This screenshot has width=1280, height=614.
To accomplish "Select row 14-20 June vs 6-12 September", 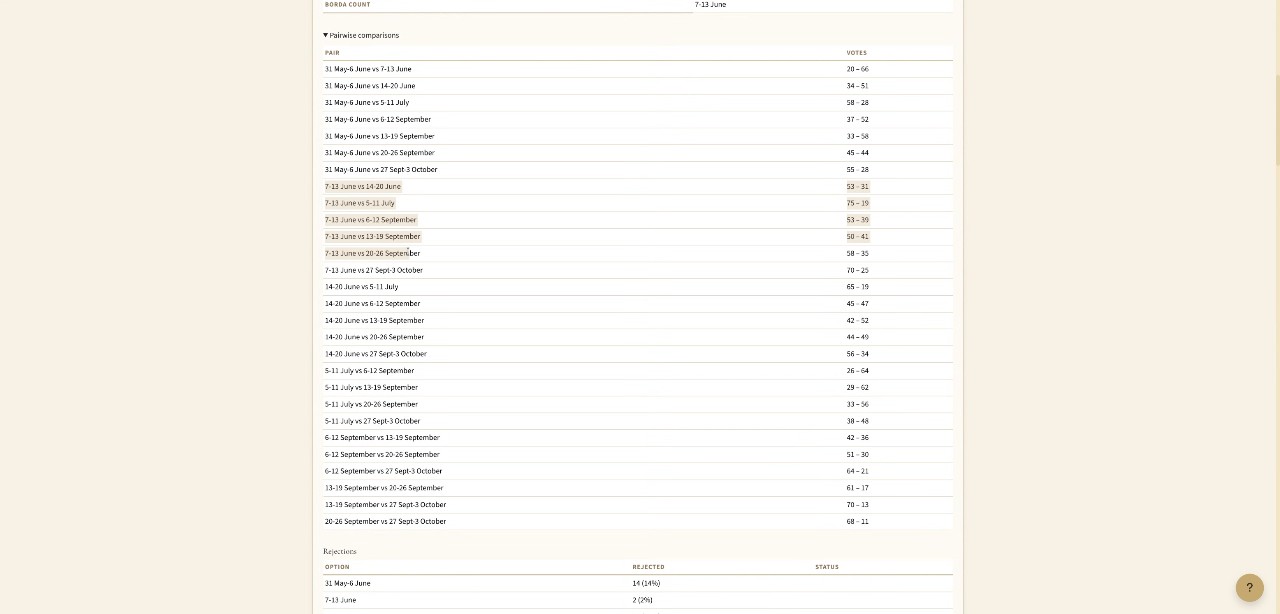I will (x=638, y=303).
